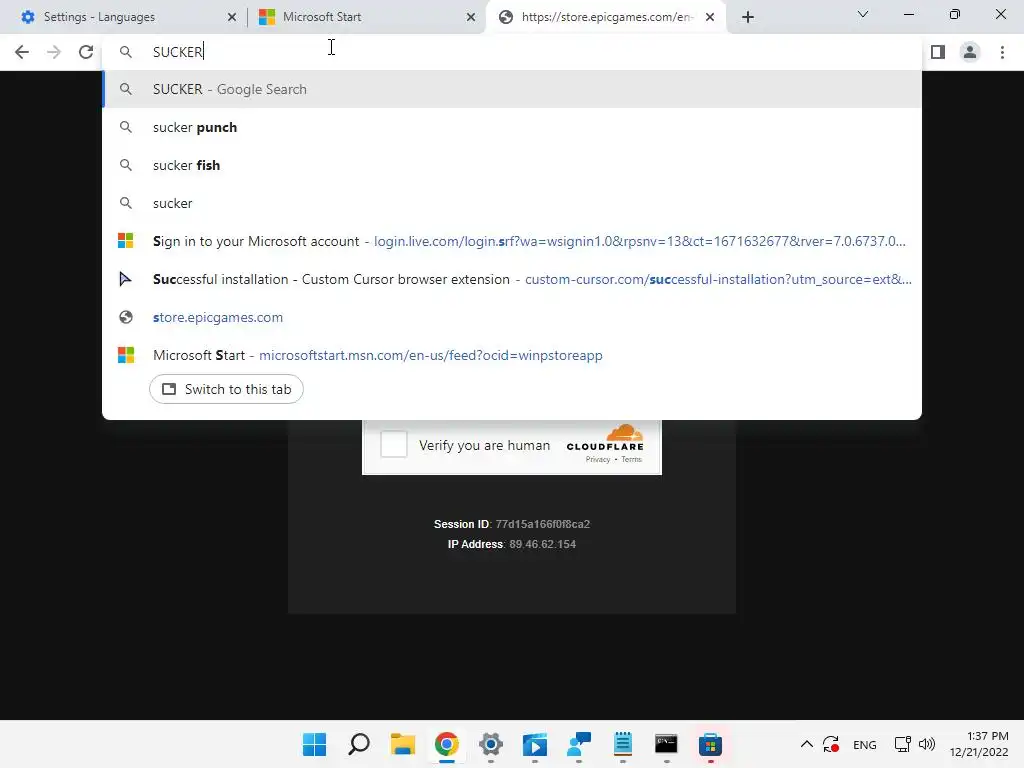Select the store.epicgames.com tab
Image resolution: width=1024 pixels, height=768 pixels.
tap(605, 17)
